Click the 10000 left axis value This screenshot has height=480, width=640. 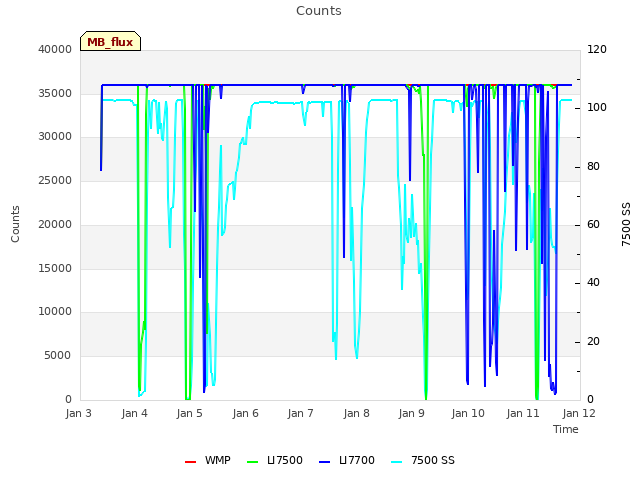pyautogui.click(x=55, y=312)
